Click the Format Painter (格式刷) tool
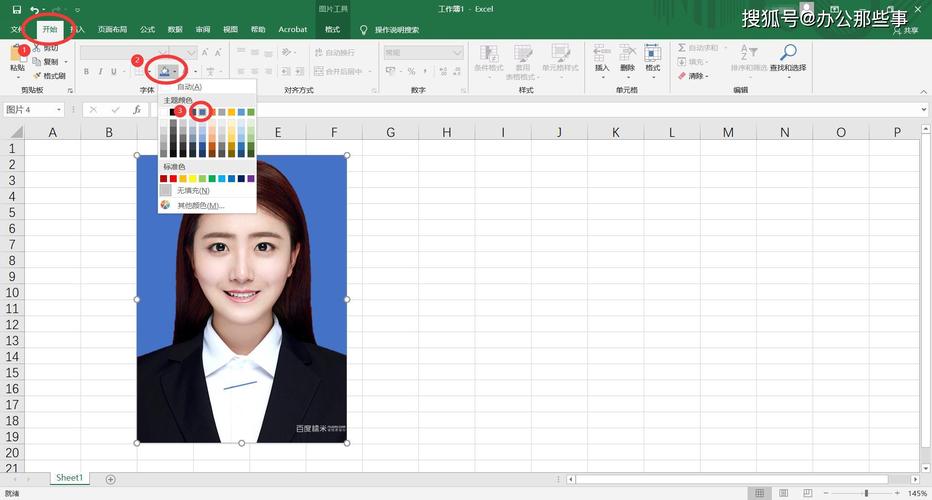The width and height of the screenshot is (932, 500). coord(49,76)
